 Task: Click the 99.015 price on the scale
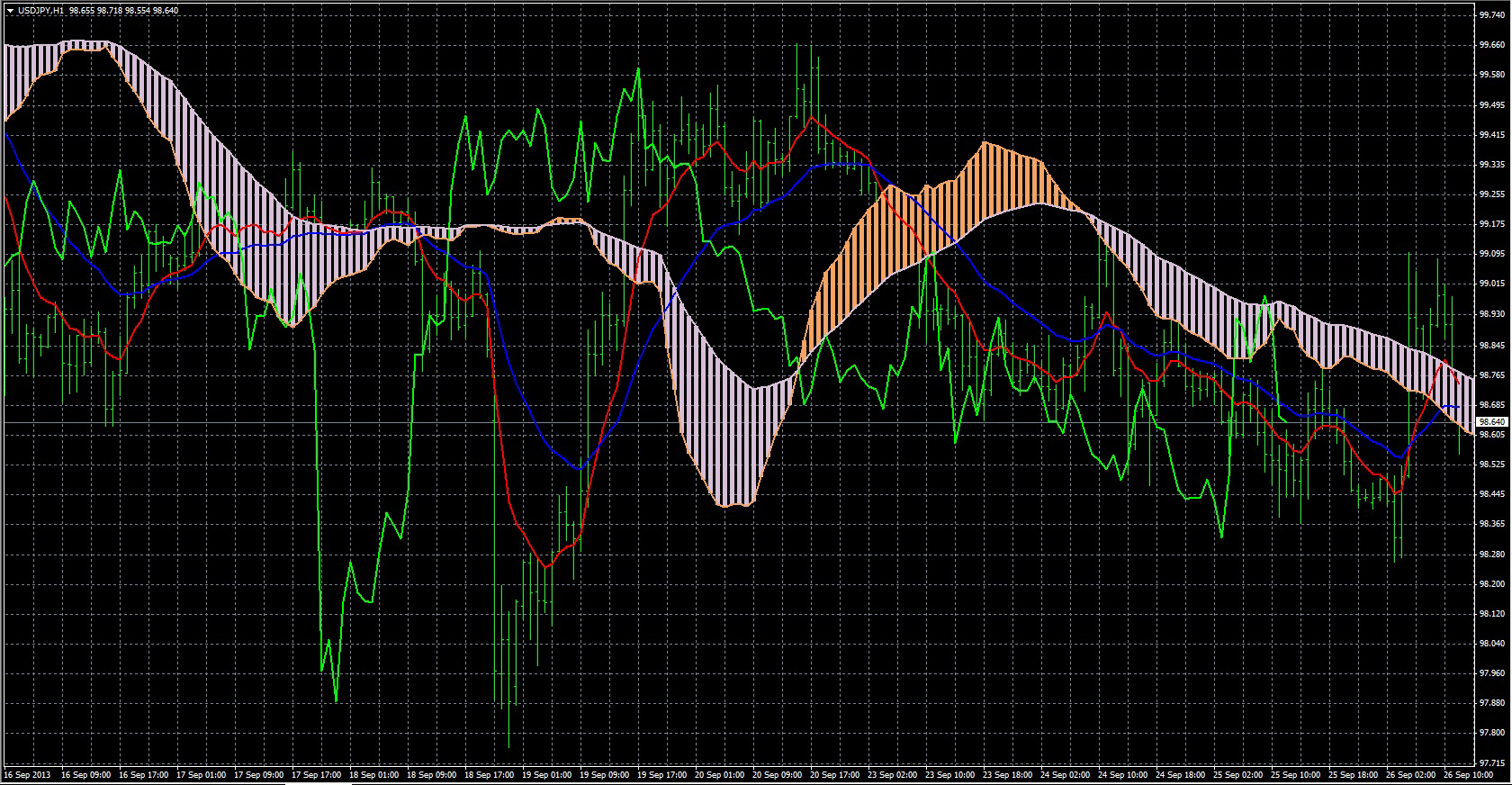1490,284
